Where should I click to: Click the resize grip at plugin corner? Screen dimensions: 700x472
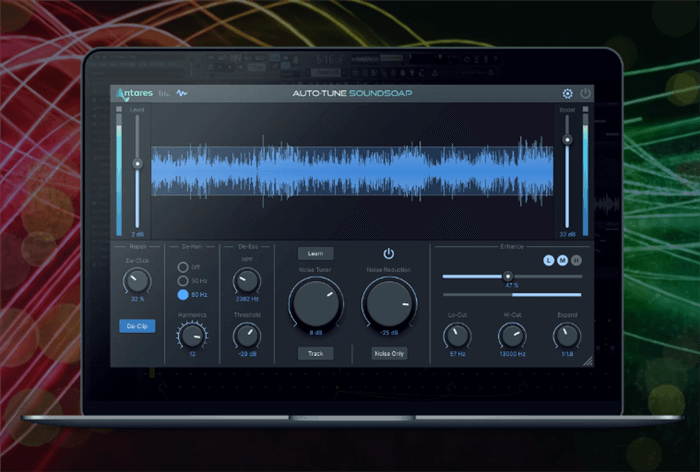tap(588, 361)
